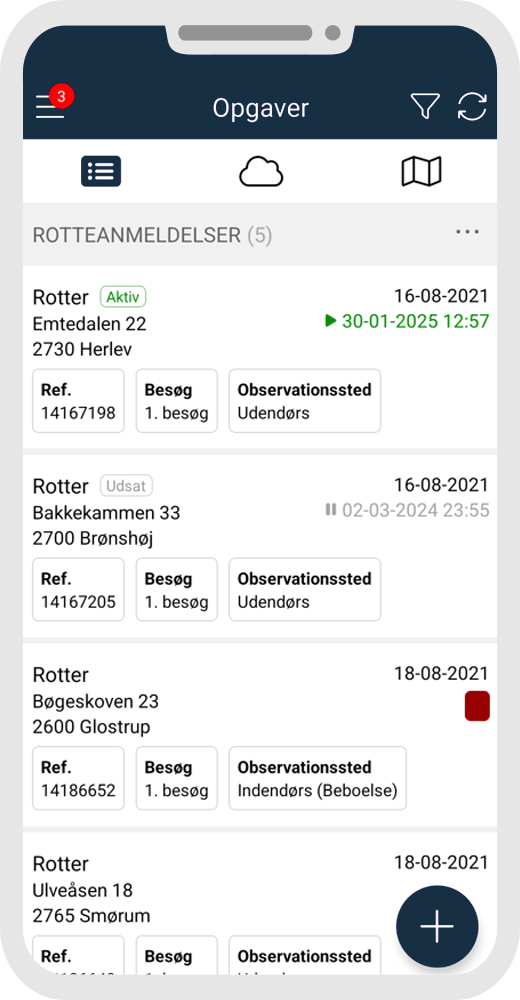
Task: Open the hamburger menu with notification badge
Action: pos(50,105)
